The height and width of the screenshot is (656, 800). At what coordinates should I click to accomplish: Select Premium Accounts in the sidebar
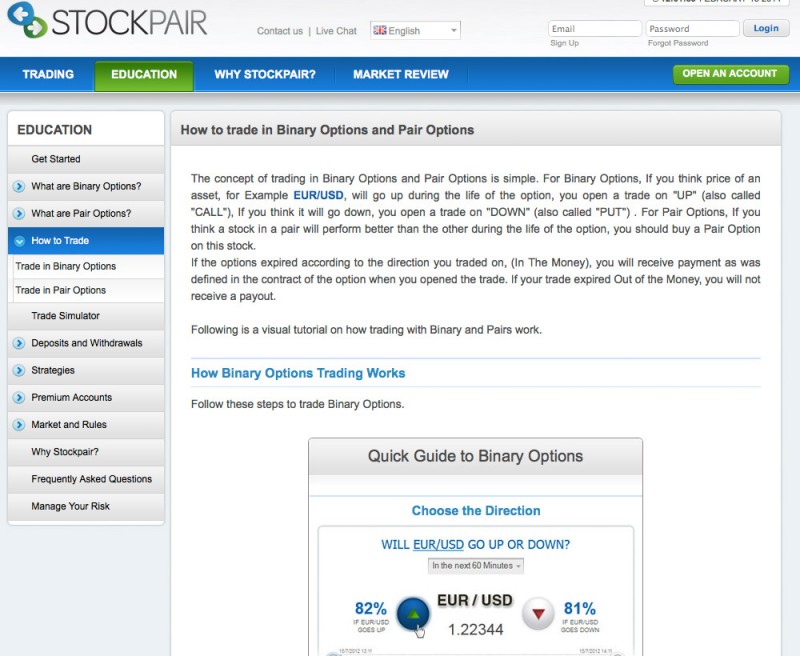pos(86,397)
